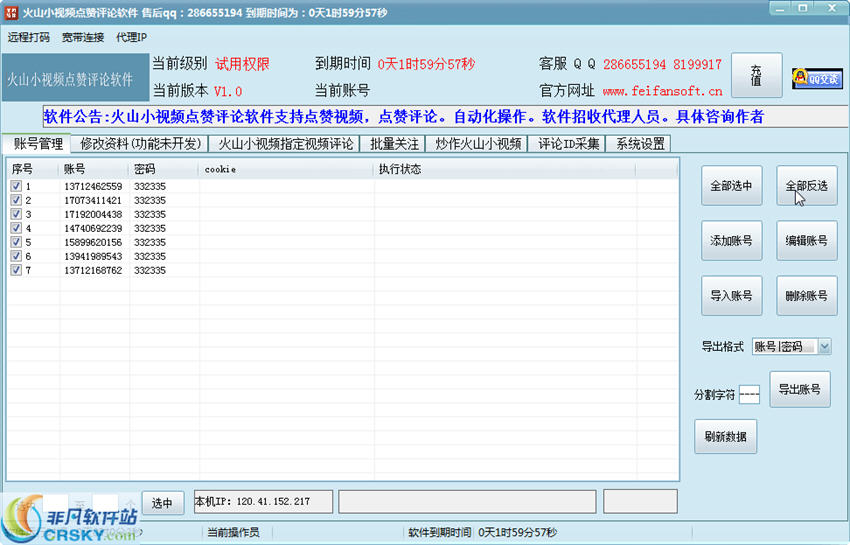The image size is (850, 545).
Task: Open the 代理IP menu
Action: 132,37
